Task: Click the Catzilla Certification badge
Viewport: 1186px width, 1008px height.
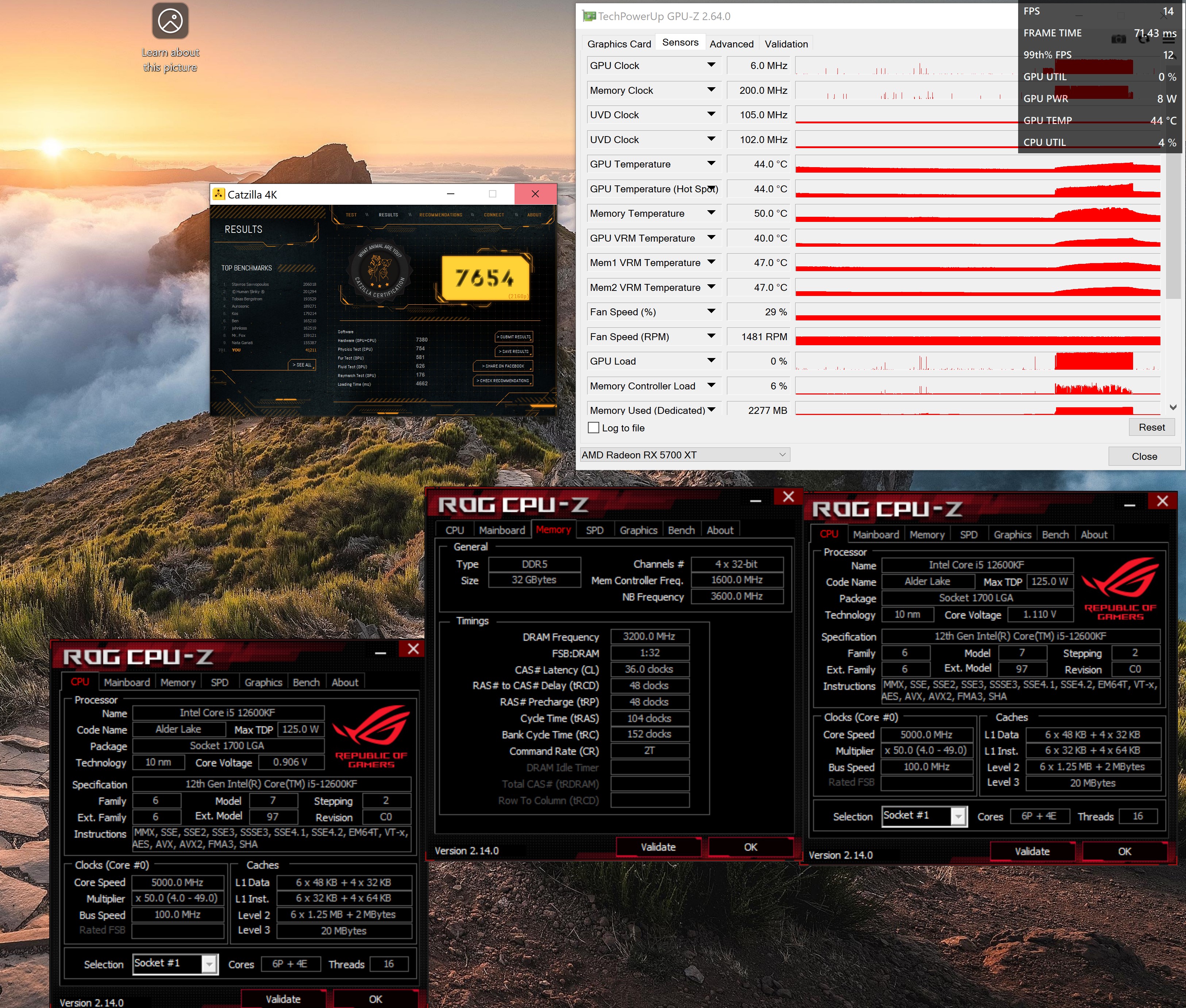Action: (379, 271)
